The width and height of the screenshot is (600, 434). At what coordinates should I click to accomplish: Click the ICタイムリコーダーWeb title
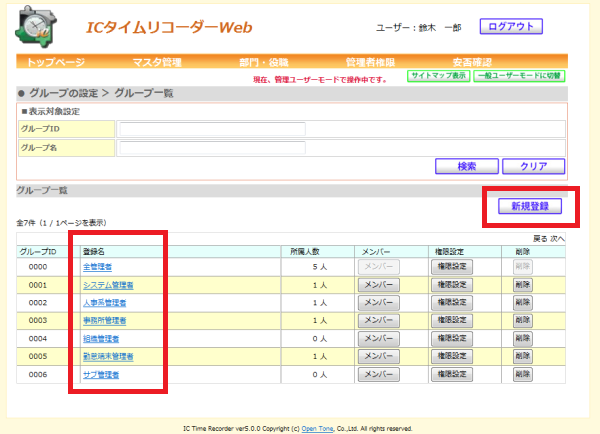[x=169, y=28]
